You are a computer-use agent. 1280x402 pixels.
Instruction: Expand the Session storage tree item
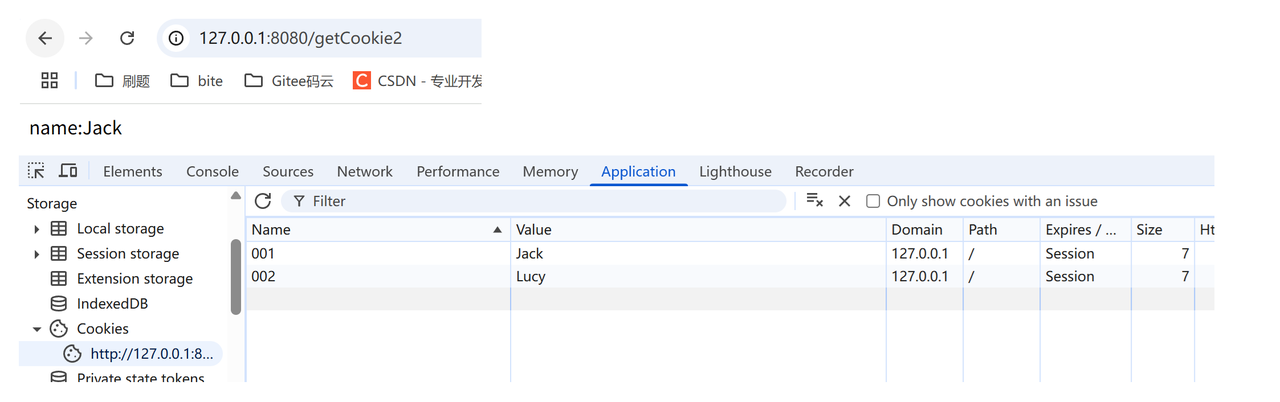pyautogui.click(x=37, y=254)
